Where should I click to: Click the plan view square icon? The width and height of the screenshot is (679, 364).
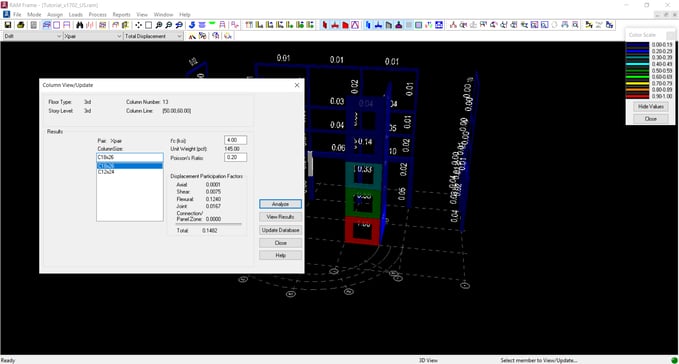(x=56, y=25)
